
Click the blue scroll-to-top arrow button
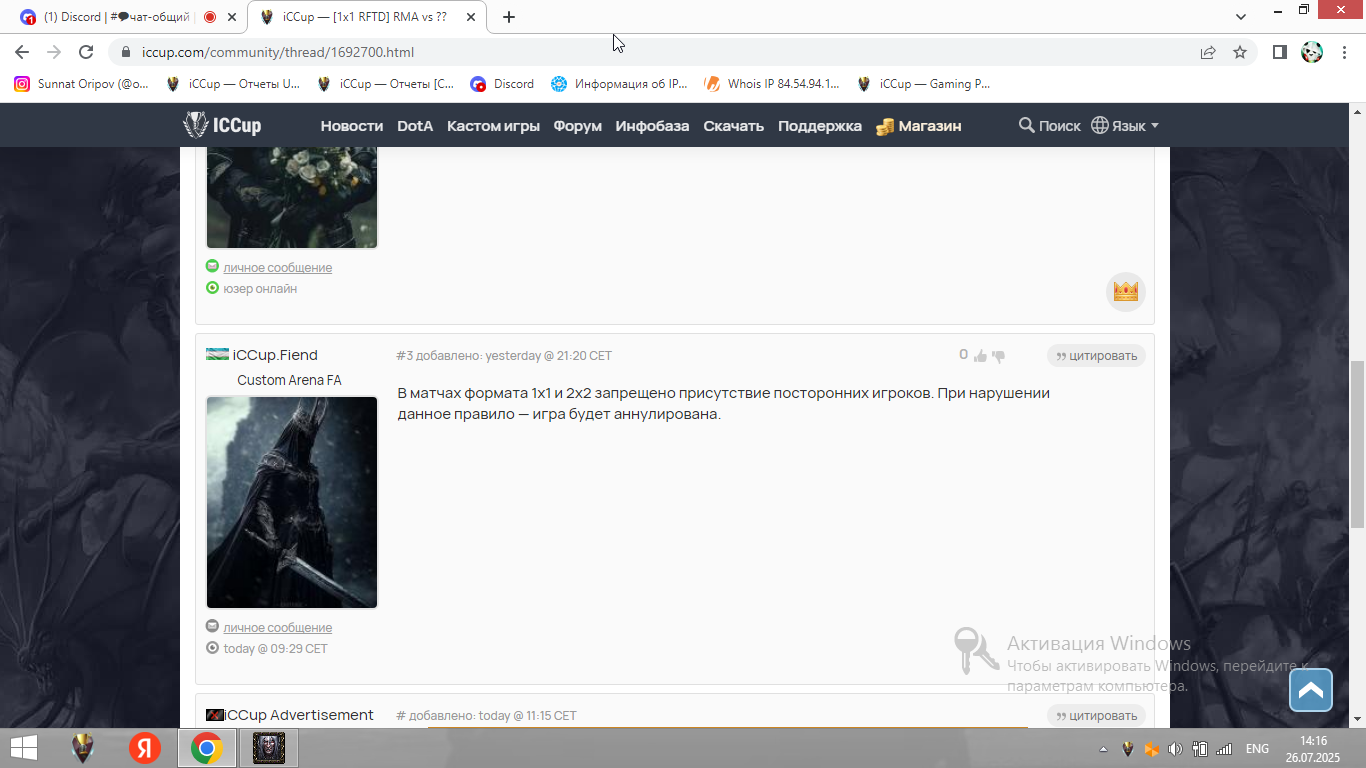coord(1311,689)
